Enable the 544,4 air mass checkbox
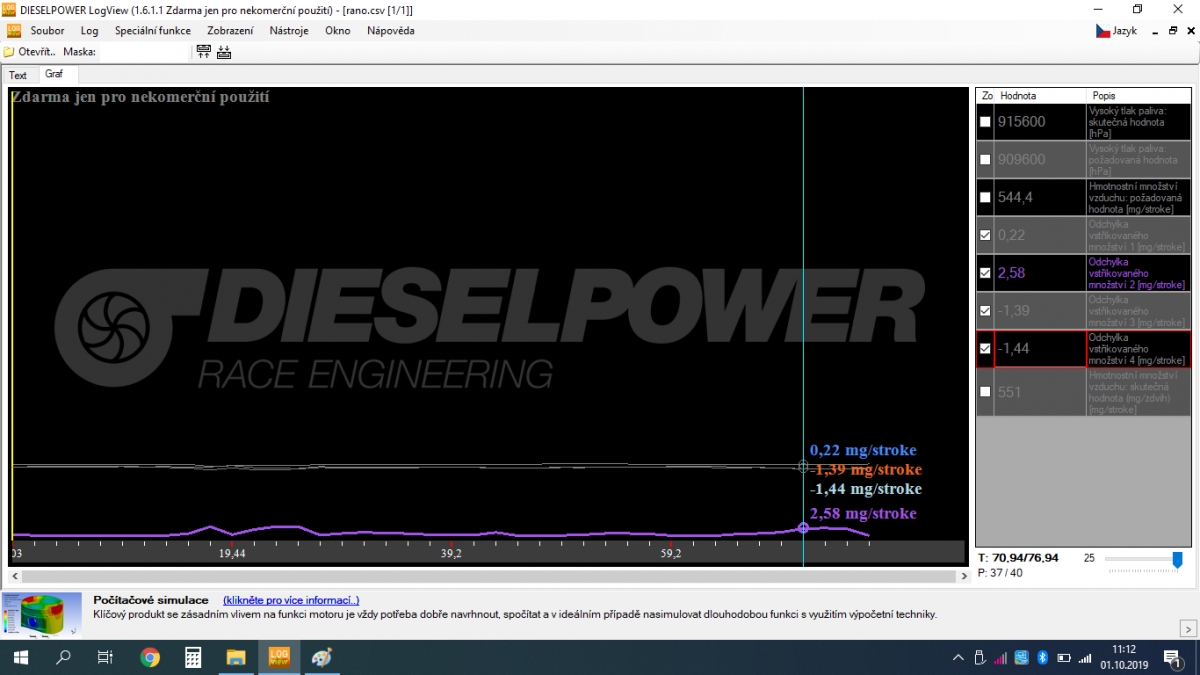 985,197
